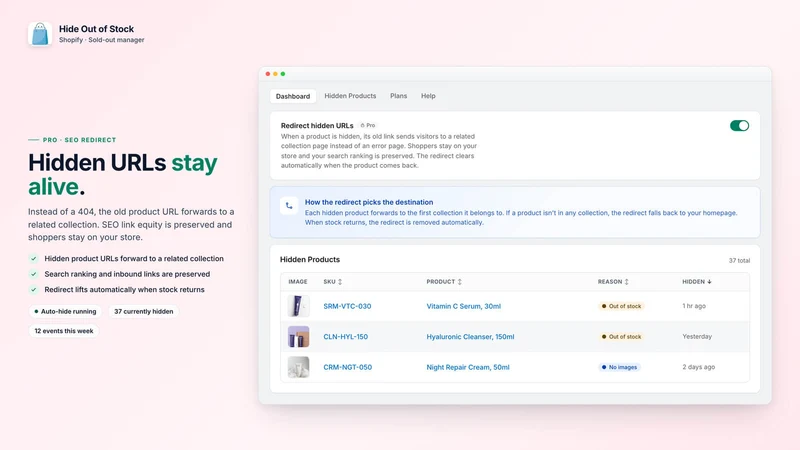Image resolution: width=800 pixels, height=450 pixels.
Task: Click checkmark beside Redirect lifts automatically
Action: [x=34, y=289]
